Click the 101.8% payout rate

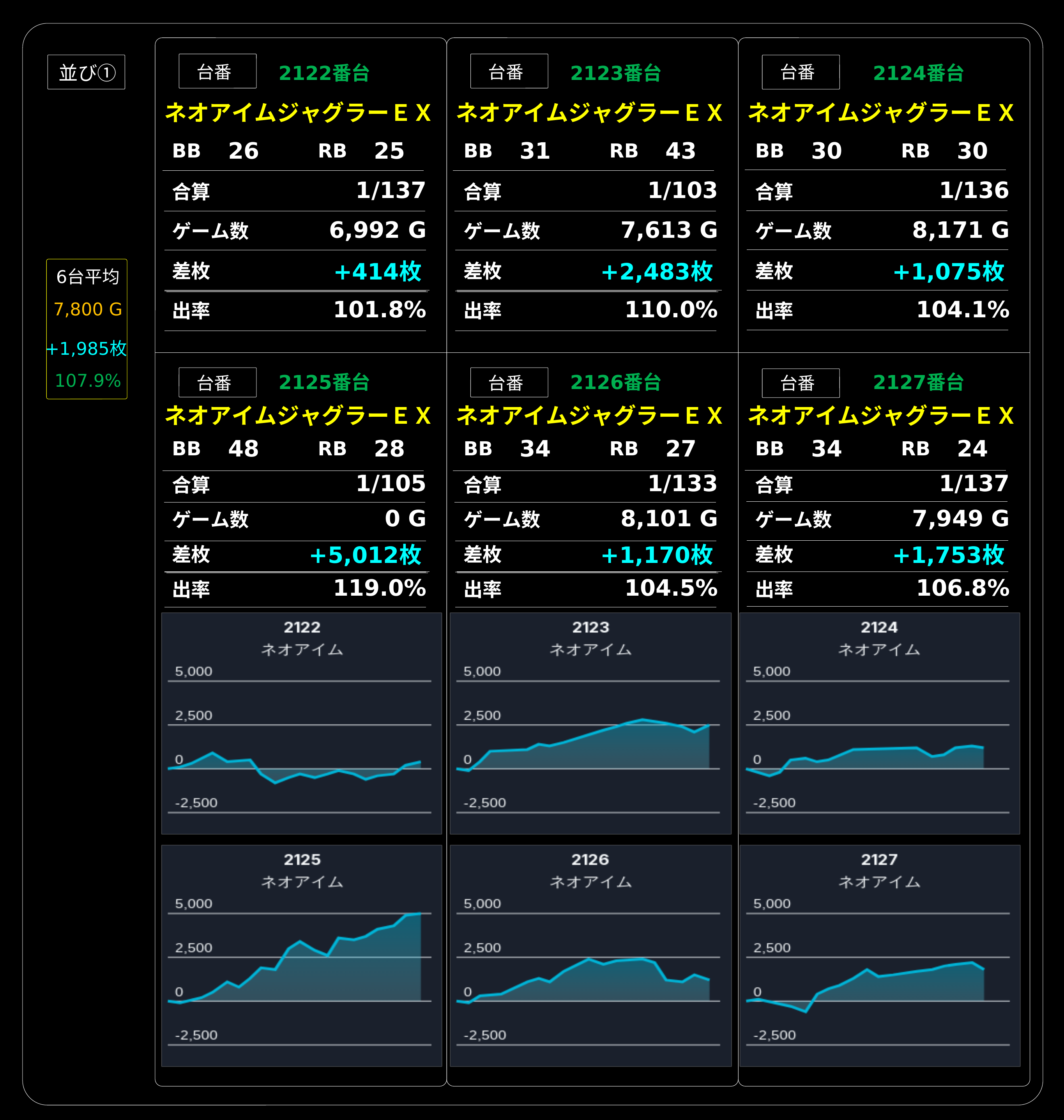click(x=380, y=310)
